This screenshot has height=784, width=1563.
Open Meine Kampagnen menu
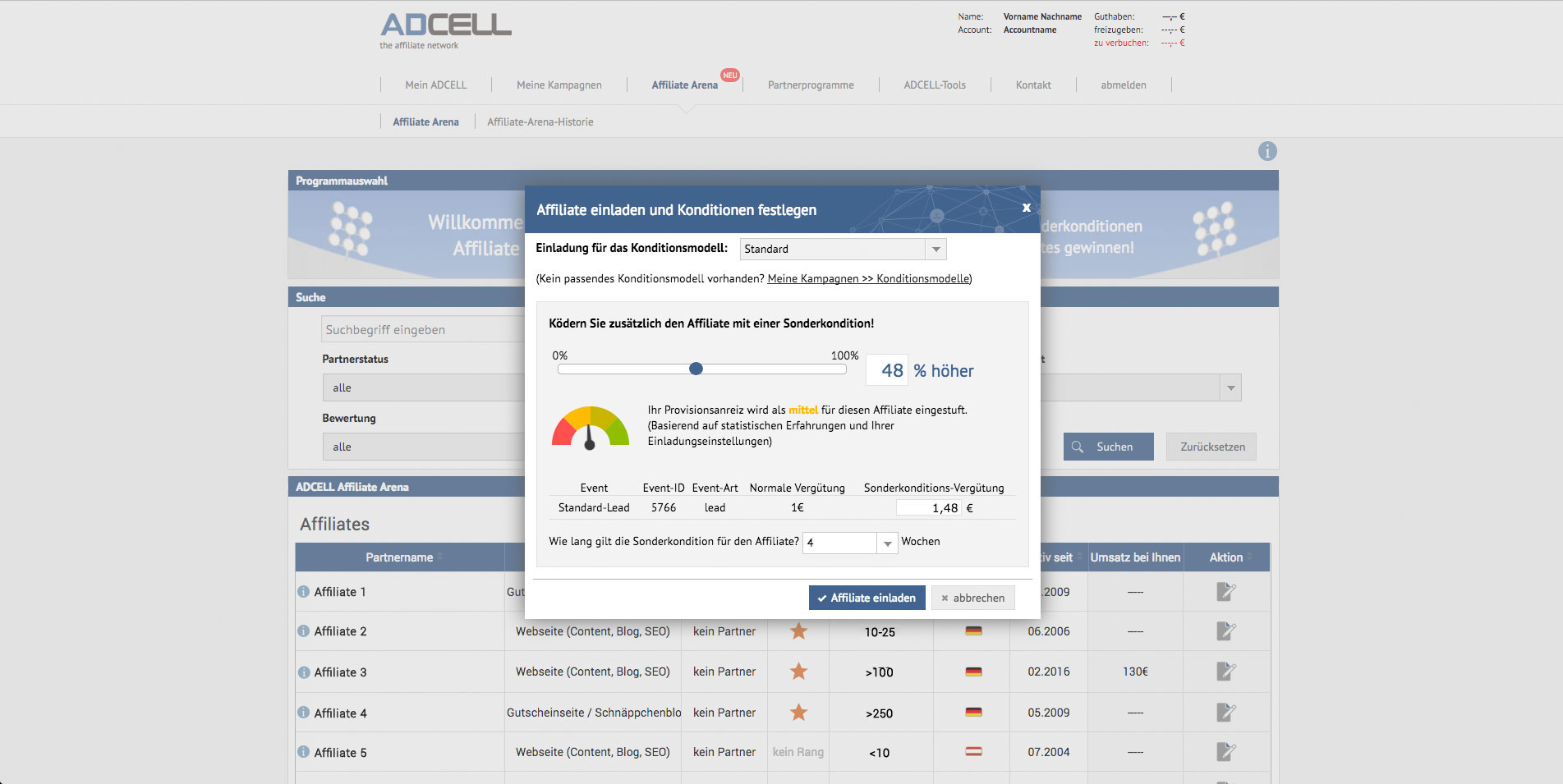pos(559,85)
